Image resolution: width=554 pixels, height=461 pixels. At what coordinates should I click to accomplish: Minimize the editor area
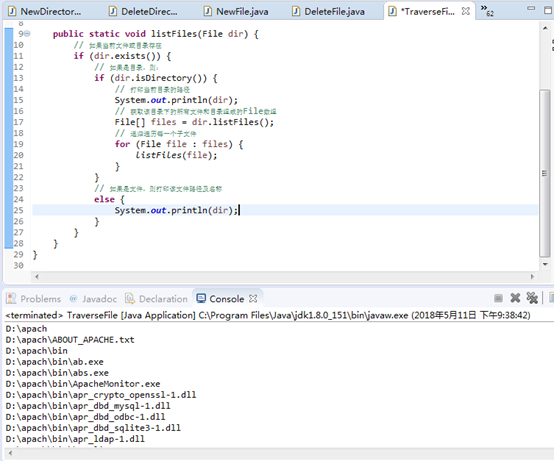531,8
